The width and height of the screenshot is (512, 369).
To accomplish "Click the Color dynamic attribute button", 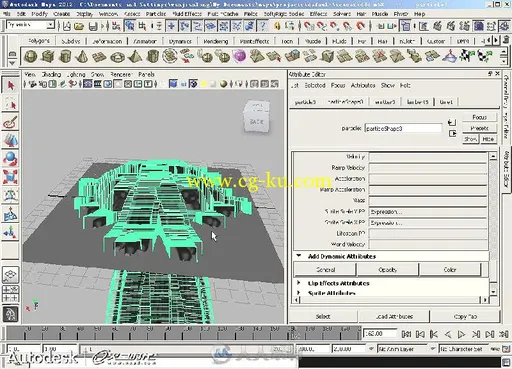I will pos(450,270).
